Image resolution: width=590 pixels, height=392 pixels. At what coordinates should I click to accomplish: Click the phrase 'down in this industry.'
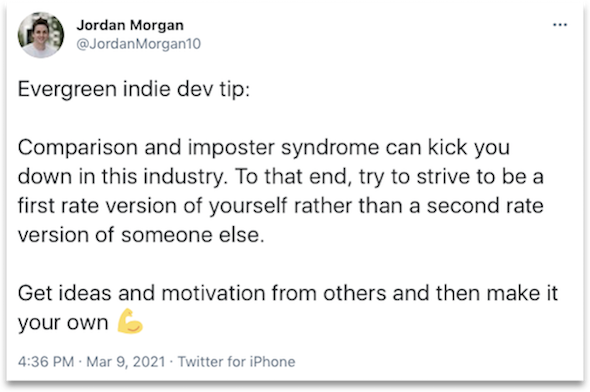tap(123, 176)
